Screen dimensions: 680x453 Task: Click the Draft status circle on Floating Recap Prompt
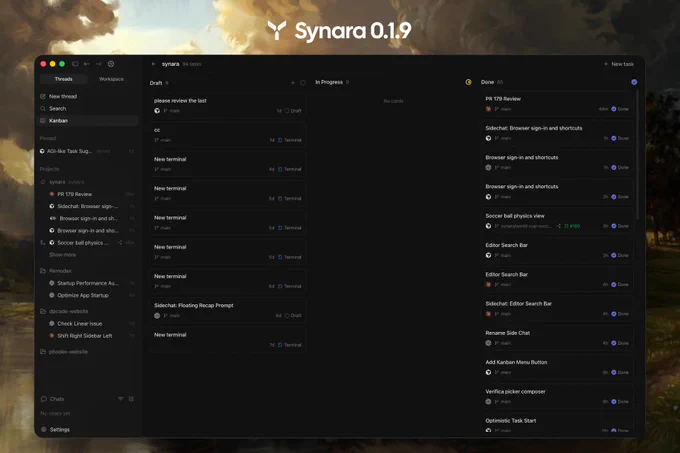(x=287, y=316)
